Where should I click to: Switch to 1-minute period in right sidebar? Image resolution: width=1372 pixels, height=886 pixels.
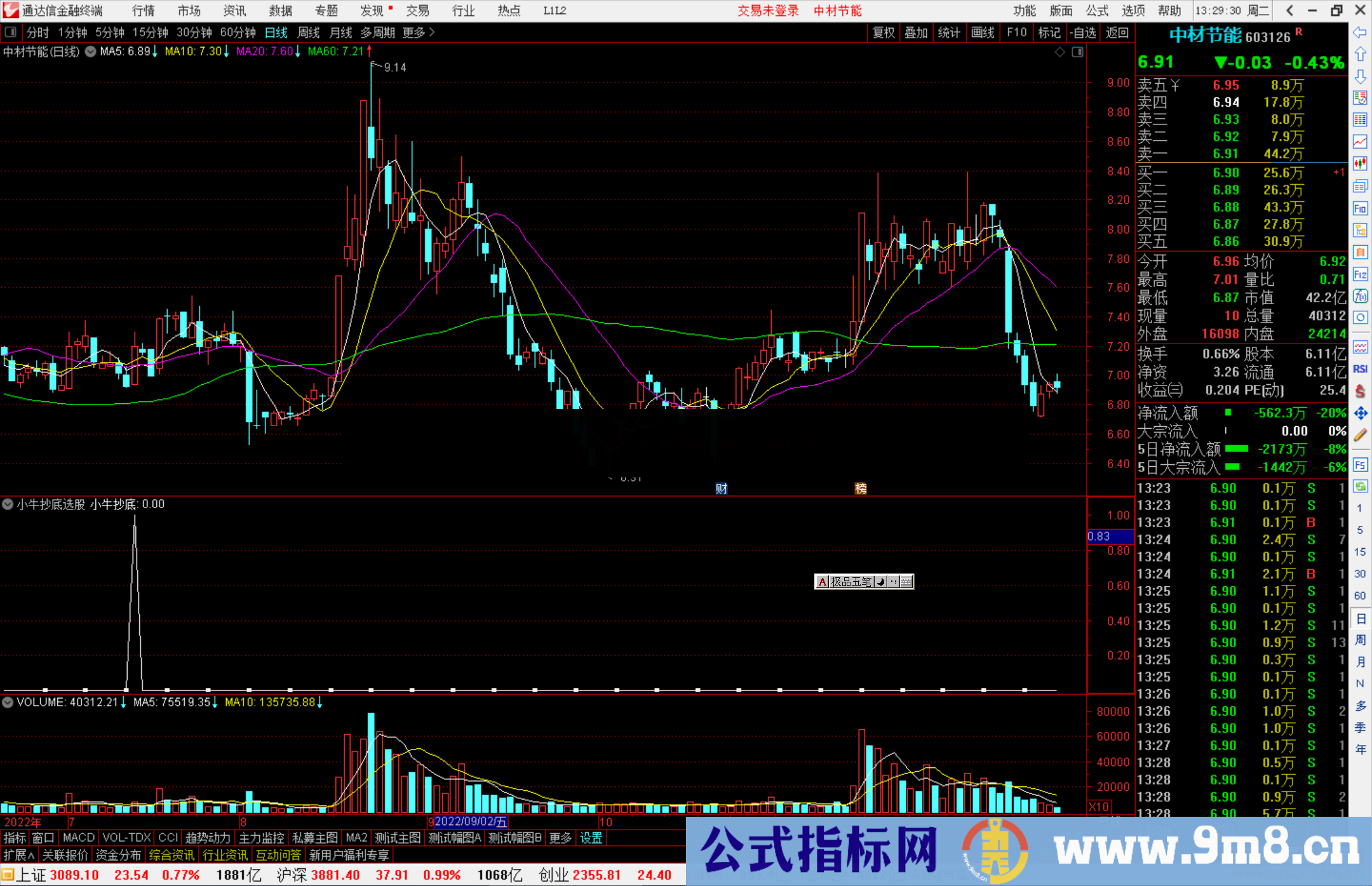(1360, 508)
